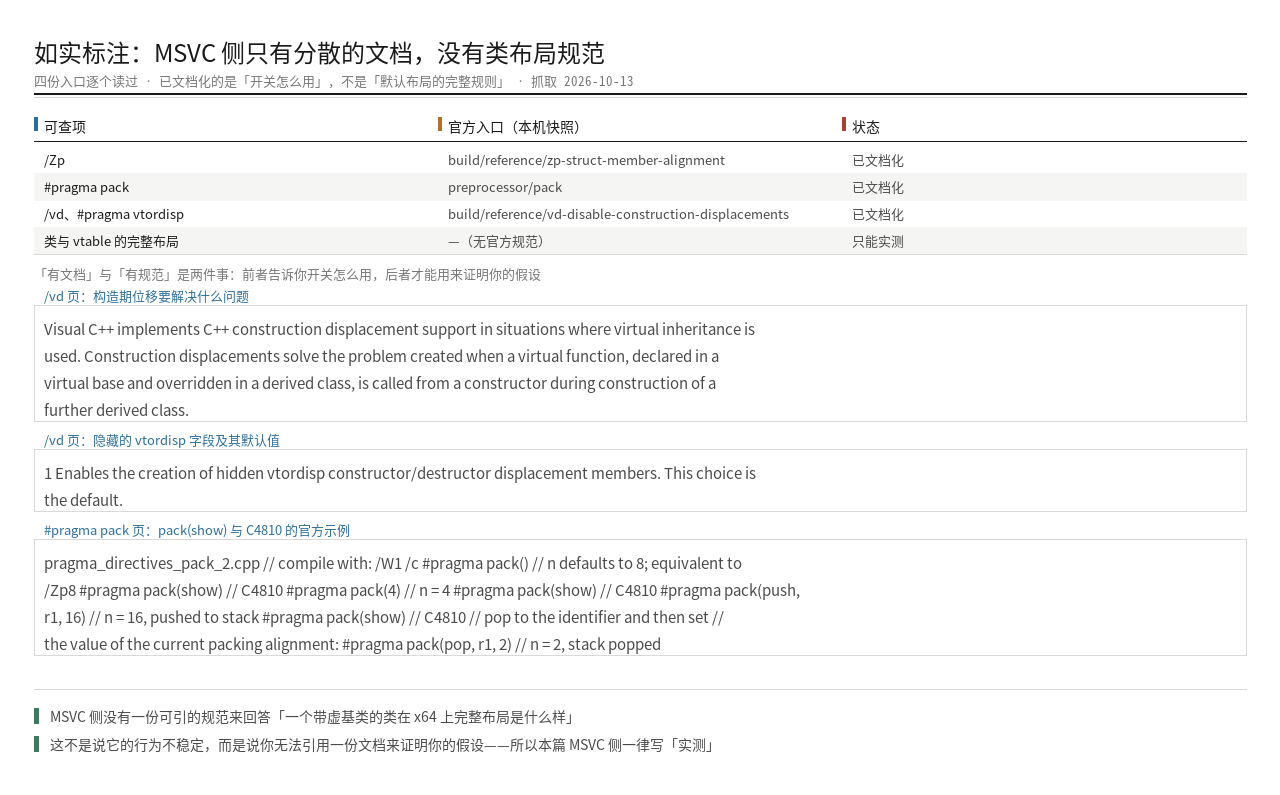Click 已文档化 status in #pragma pack row
This screenshot has width=1280, height=795.
tap(878, 187)
